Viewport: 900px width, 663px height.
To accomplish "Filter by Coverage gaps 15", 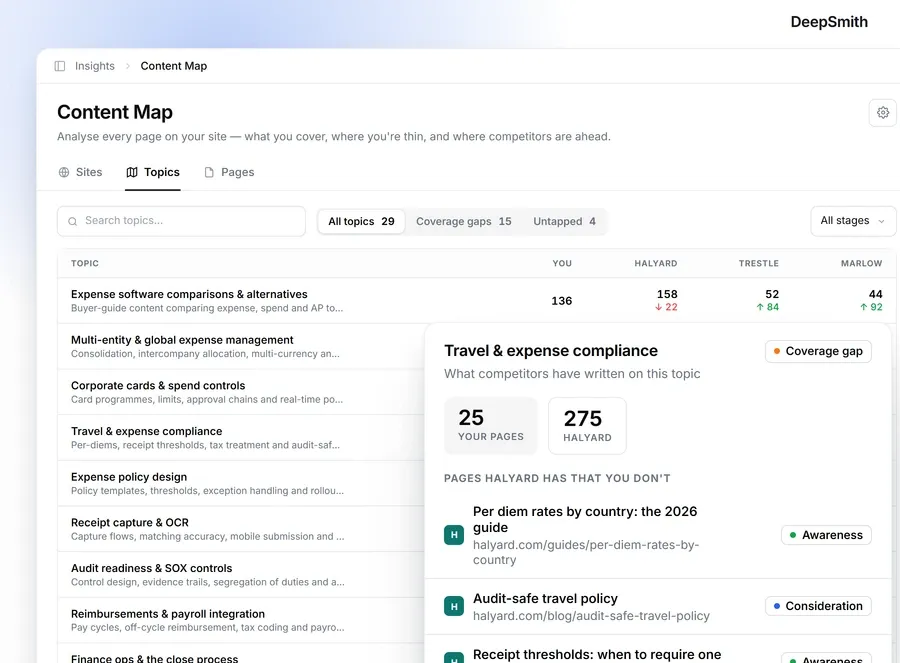I will 464,222.
